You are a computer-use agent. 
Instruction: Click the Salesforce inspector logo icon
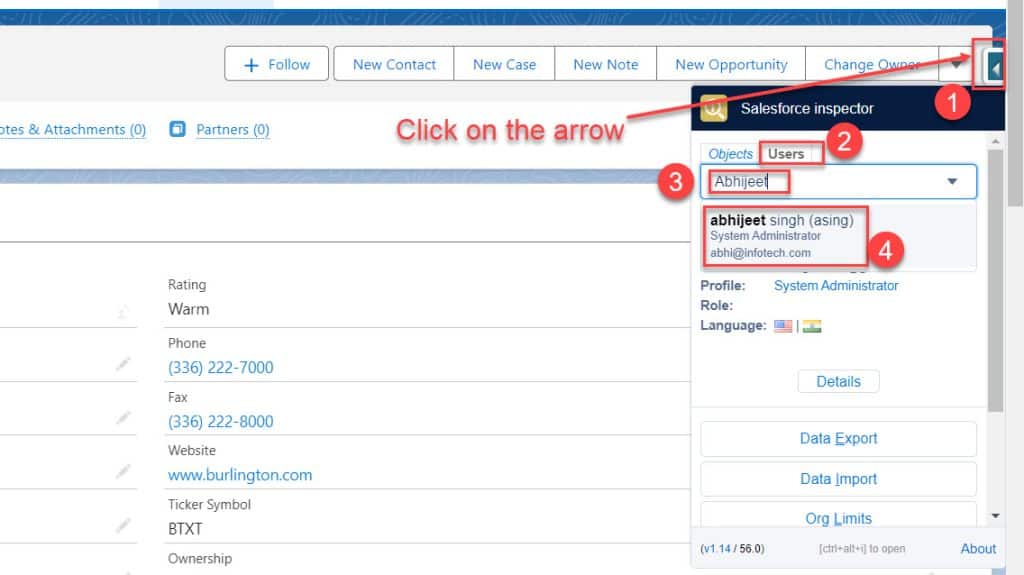click(x=714, y=108)
